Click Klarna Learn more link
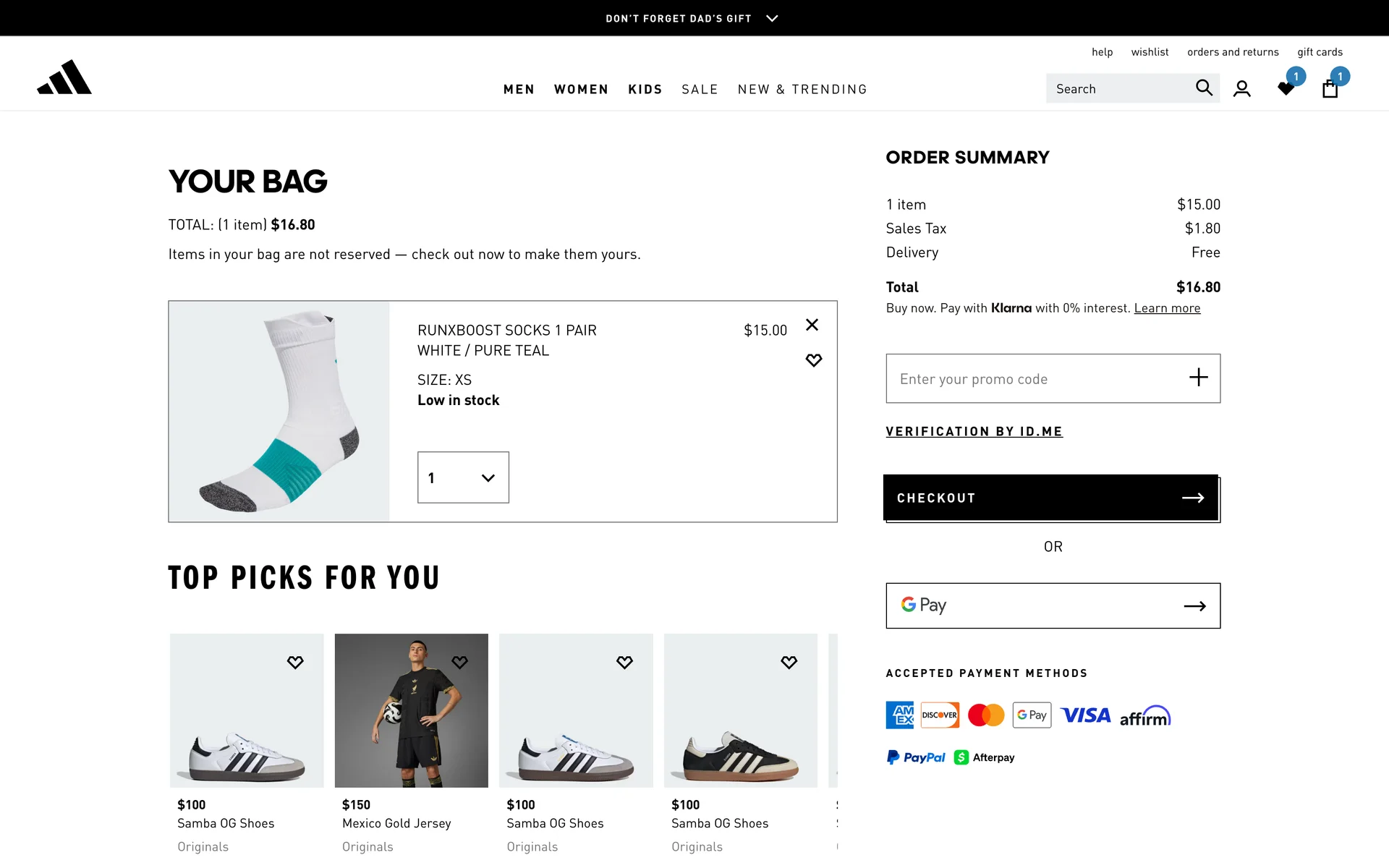 (1167, 308)
